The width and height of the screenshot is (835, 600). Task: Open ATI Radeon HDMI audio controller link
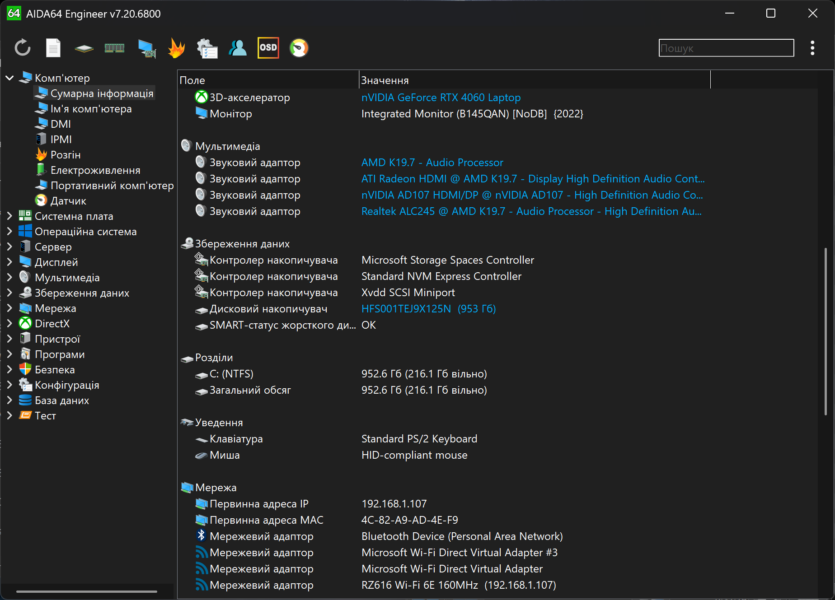[533, 179]
